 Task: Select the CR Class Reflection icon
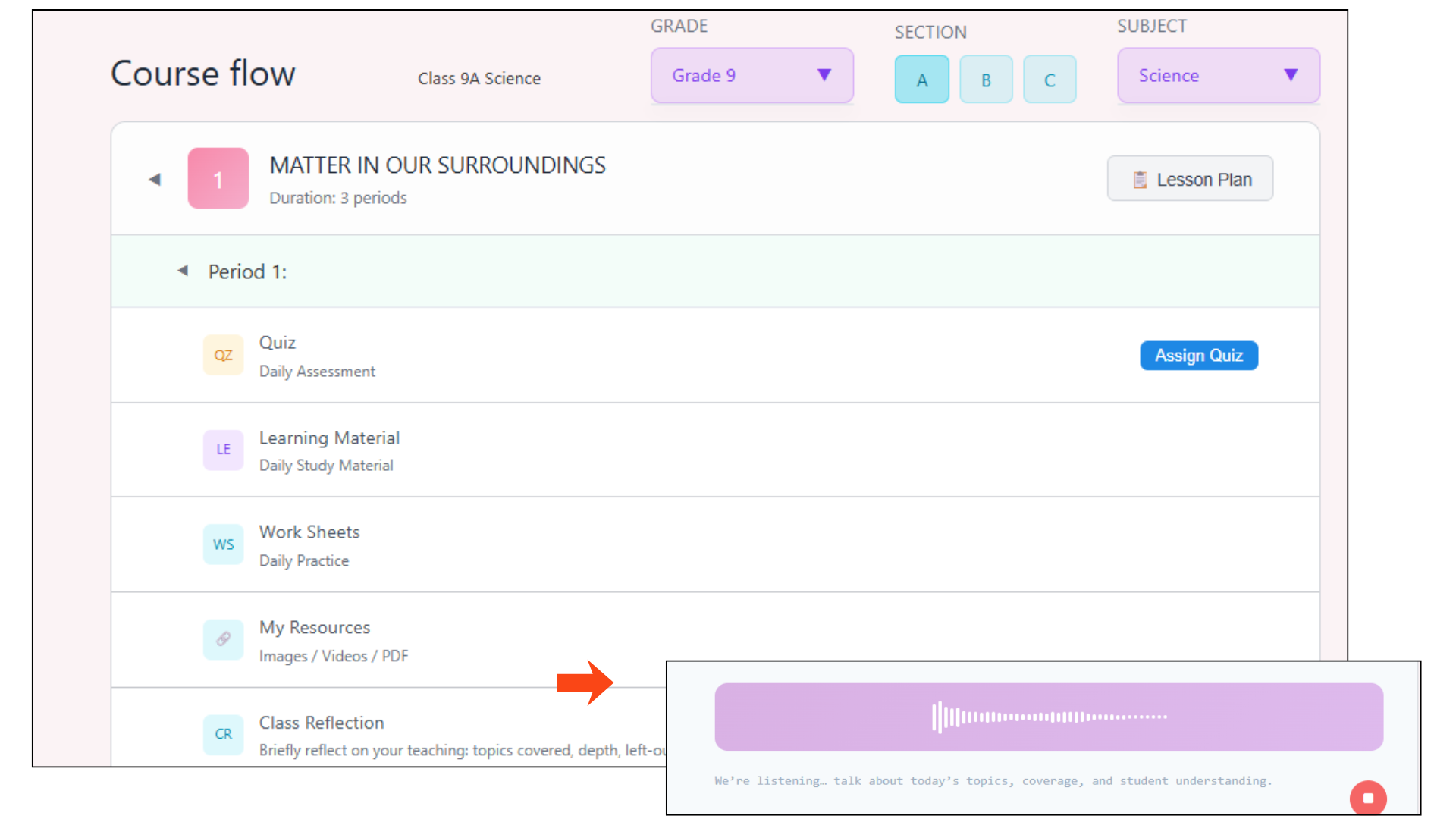223,734
